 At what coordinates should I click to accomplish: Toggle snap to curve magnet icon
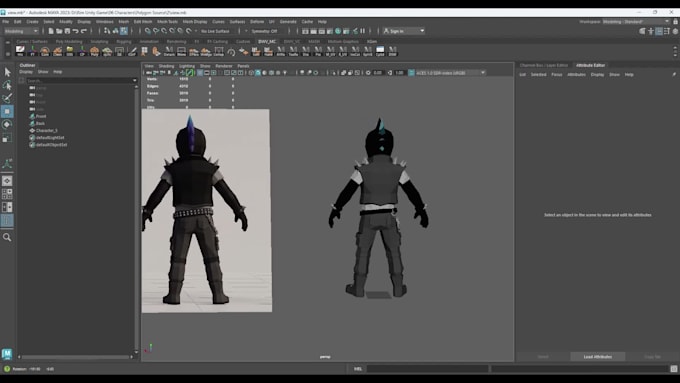click(156, 31)
